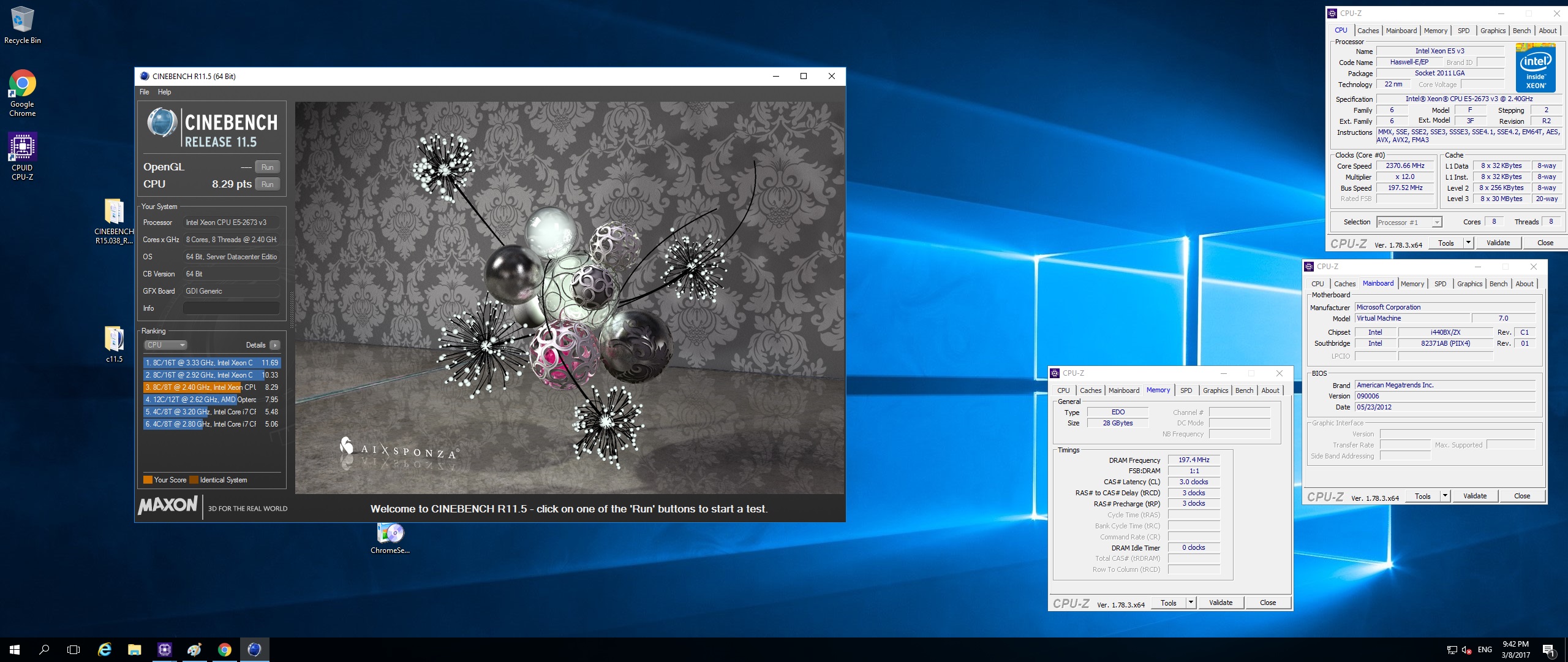Click the rendered scene preview image
This screenshot has width=1568, height=662.
click(x=569, y=298)
